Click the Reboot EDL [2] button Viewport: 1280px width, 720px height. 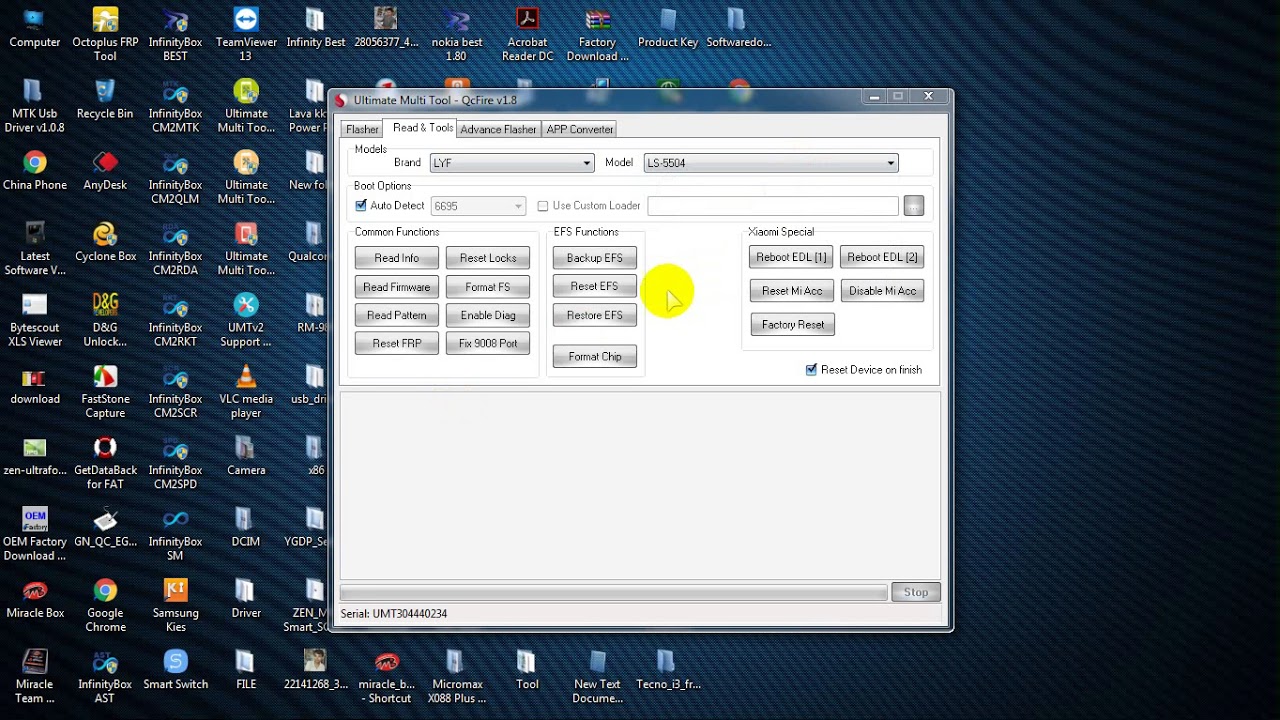882,257
